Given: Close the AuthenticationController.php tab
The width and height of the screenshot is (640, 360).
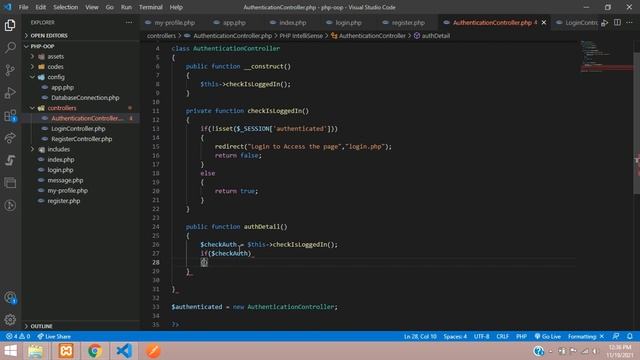Looking at the screenshot, I should (x=544, y=23).
